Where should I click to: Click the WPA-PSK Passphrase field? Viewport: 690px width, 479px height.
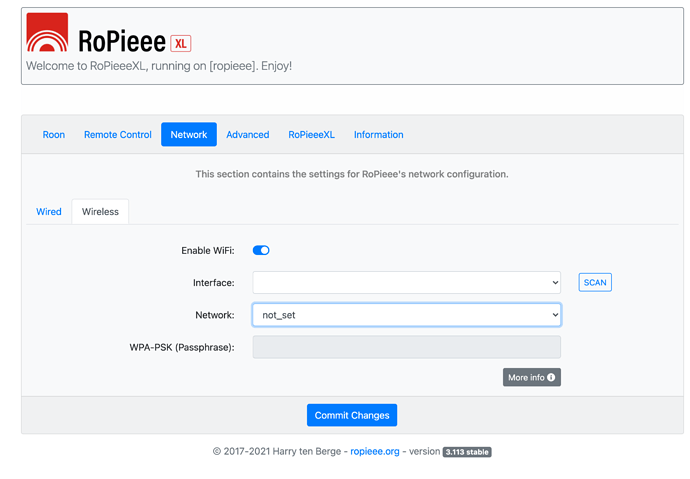[x=407, y=347]
